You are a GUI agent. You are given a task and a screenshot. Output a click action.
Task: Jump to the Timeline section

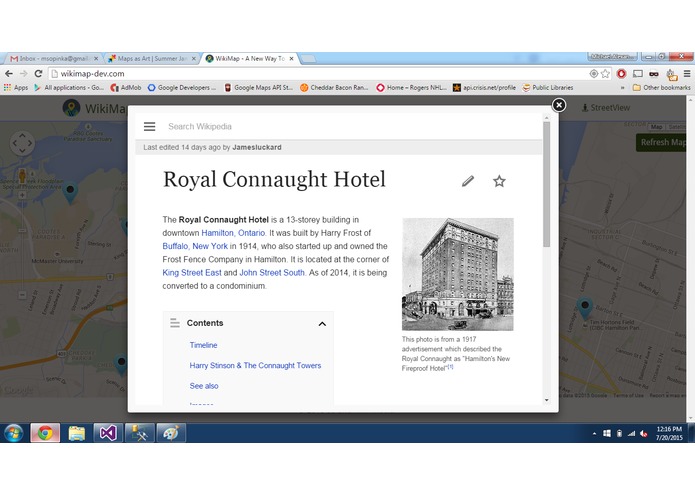(x=203, y=345)
